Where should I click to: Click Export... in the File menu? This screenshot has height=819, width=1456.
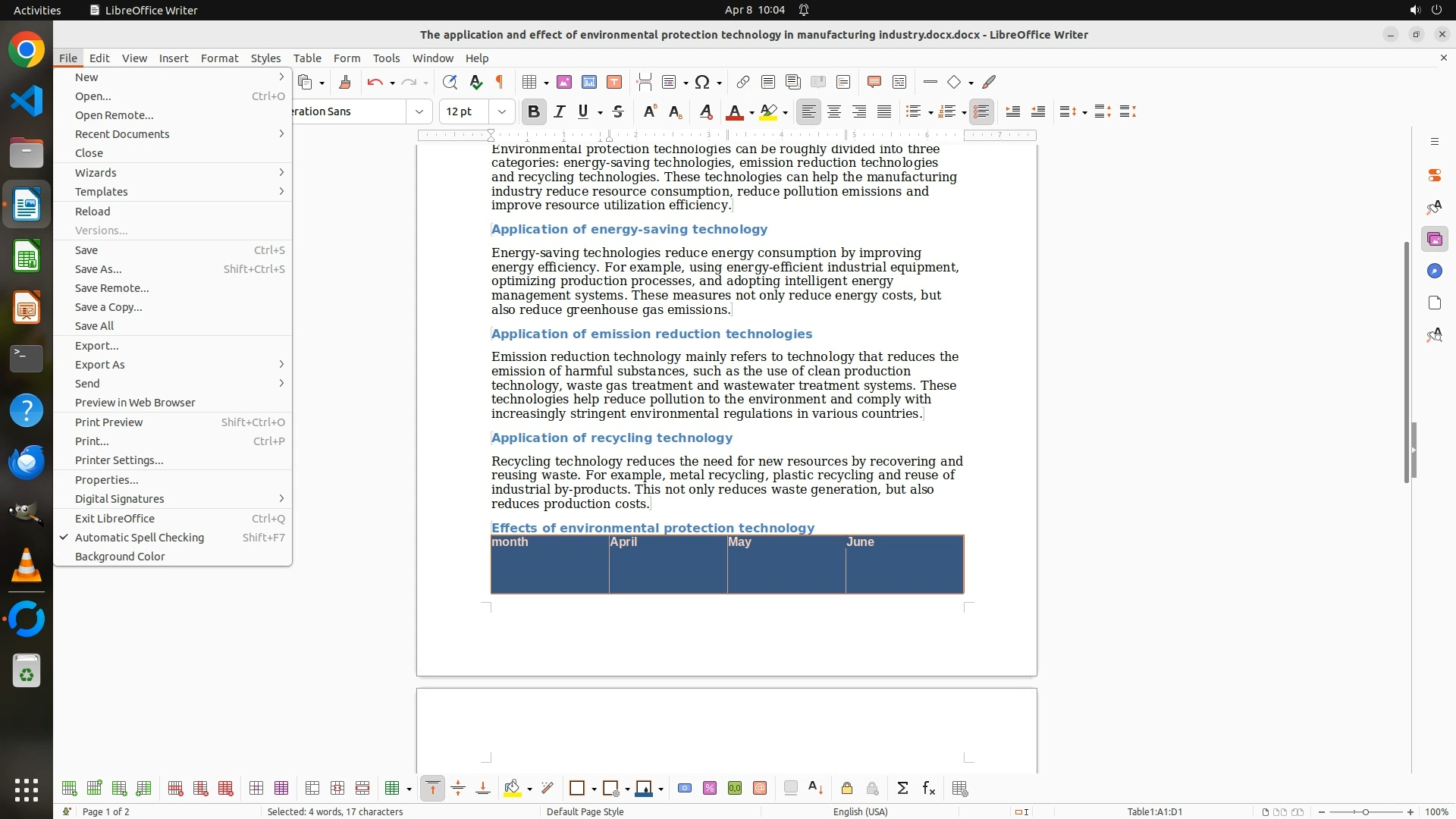point(96,346)
